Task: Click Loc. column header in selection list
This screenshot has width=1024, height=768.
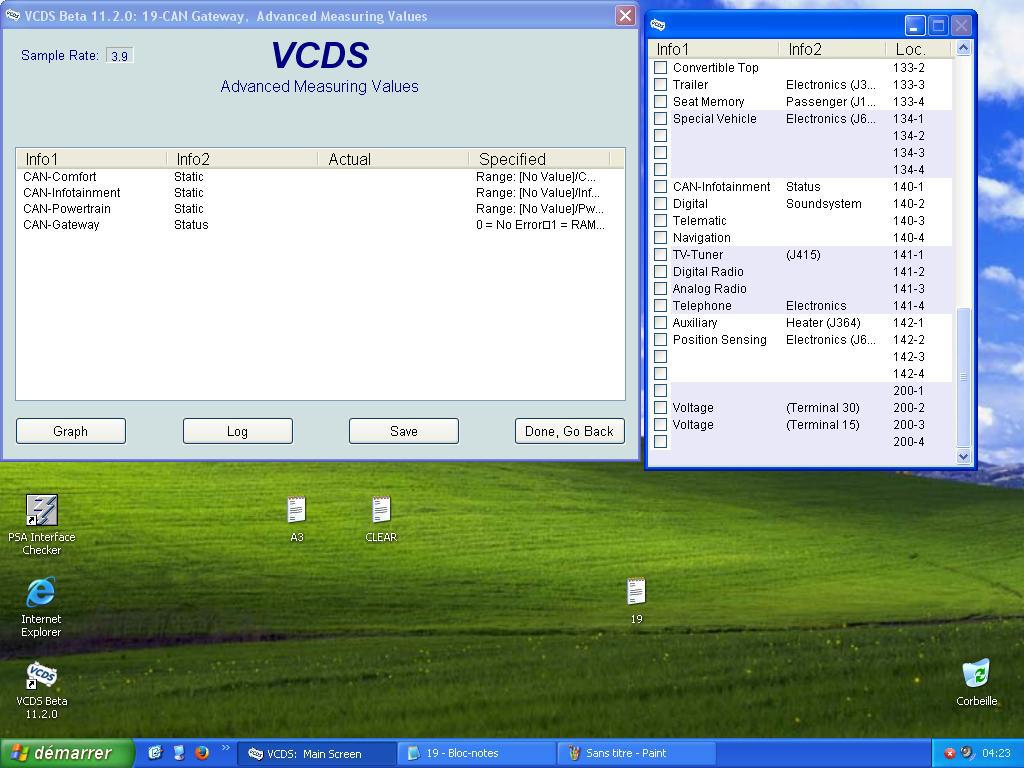Action: (918, 49)
